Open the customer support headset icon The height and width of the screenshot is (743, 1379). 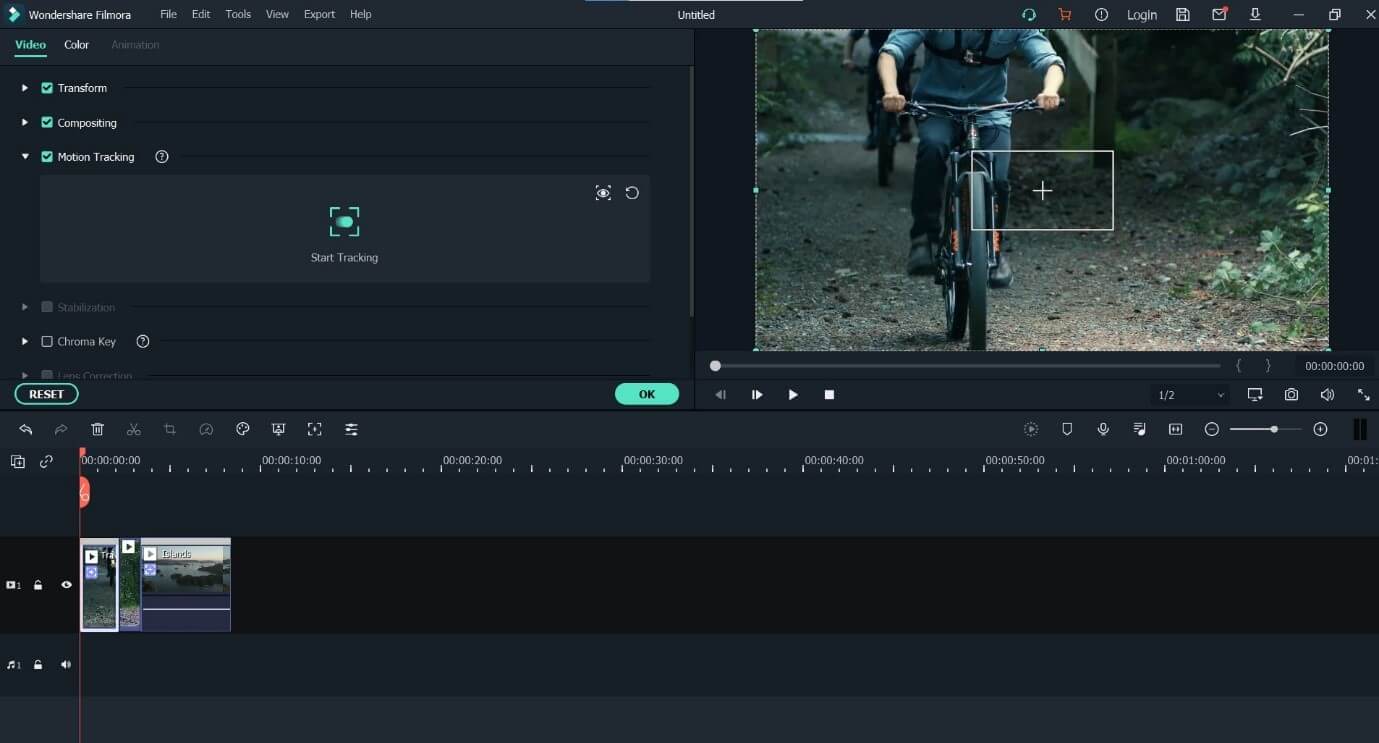[1028, 15]
